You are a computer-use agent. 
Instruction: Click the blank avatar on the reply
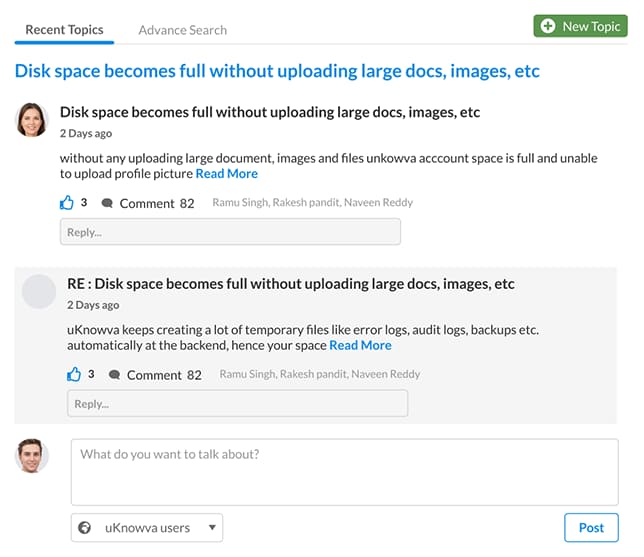[39, 291]
